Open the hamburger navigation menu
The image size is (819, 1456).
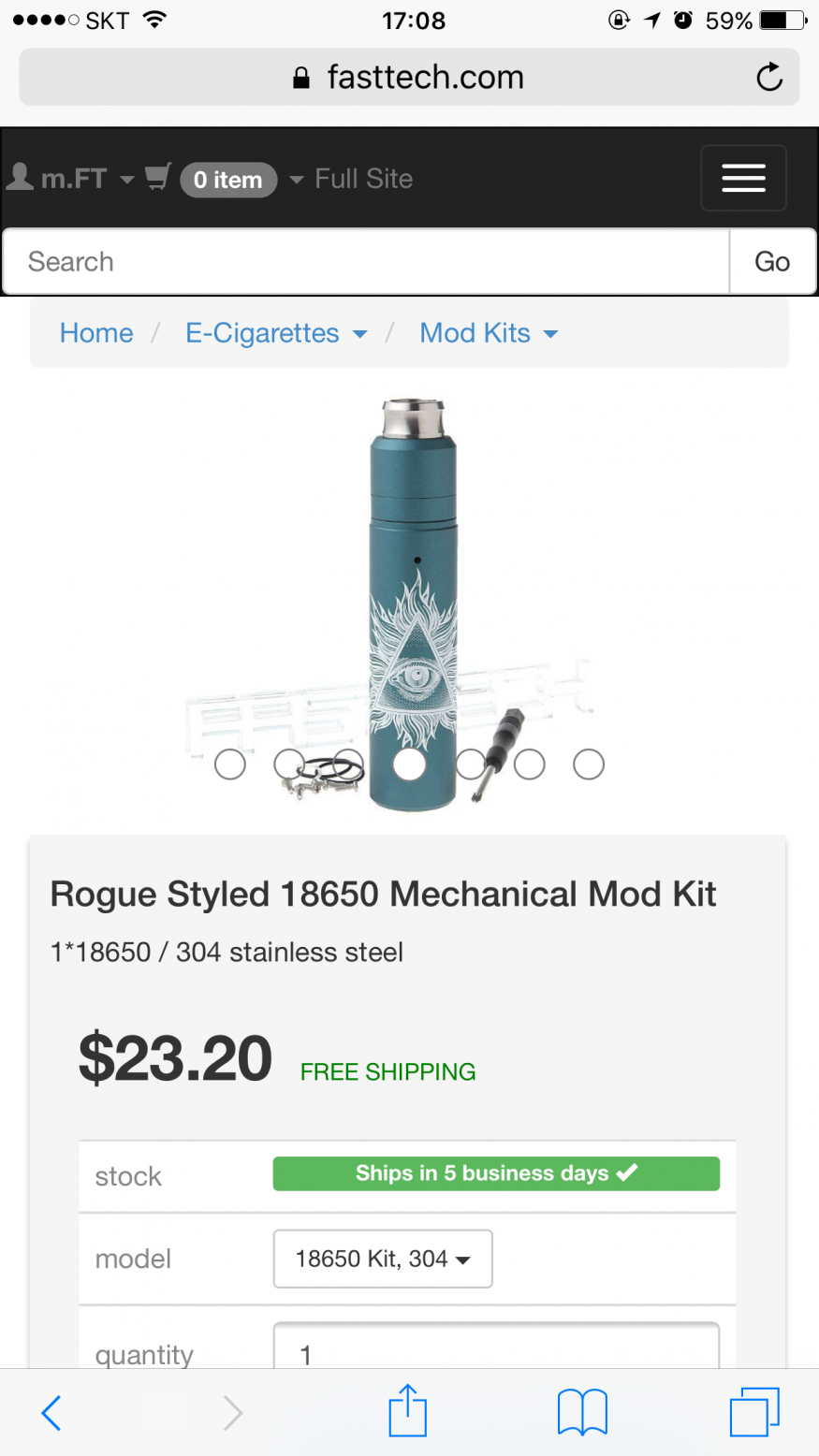(743, 178)
